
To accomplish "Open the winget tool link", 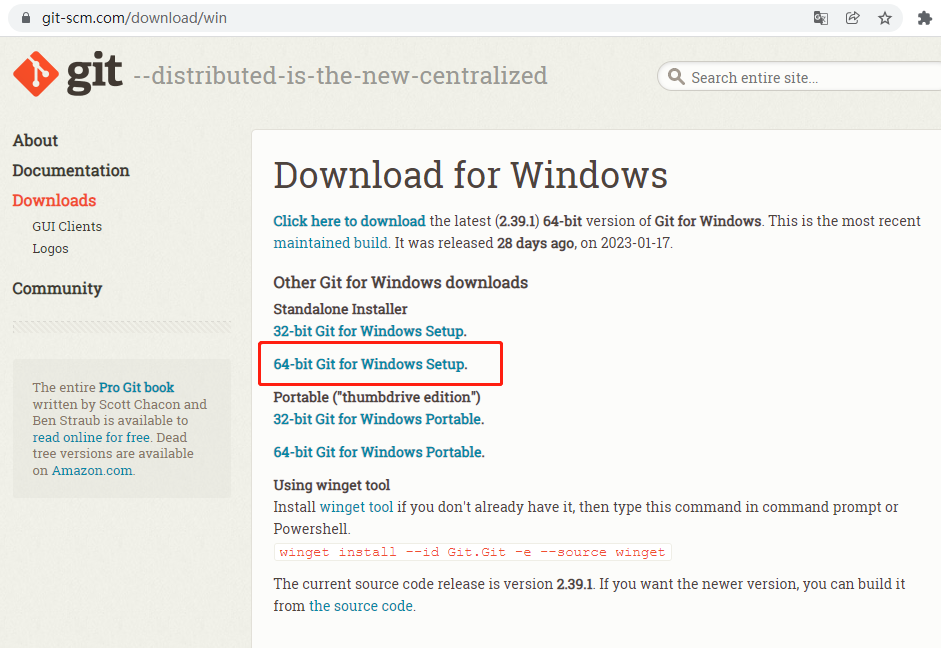I will click(x=356, y=507).
